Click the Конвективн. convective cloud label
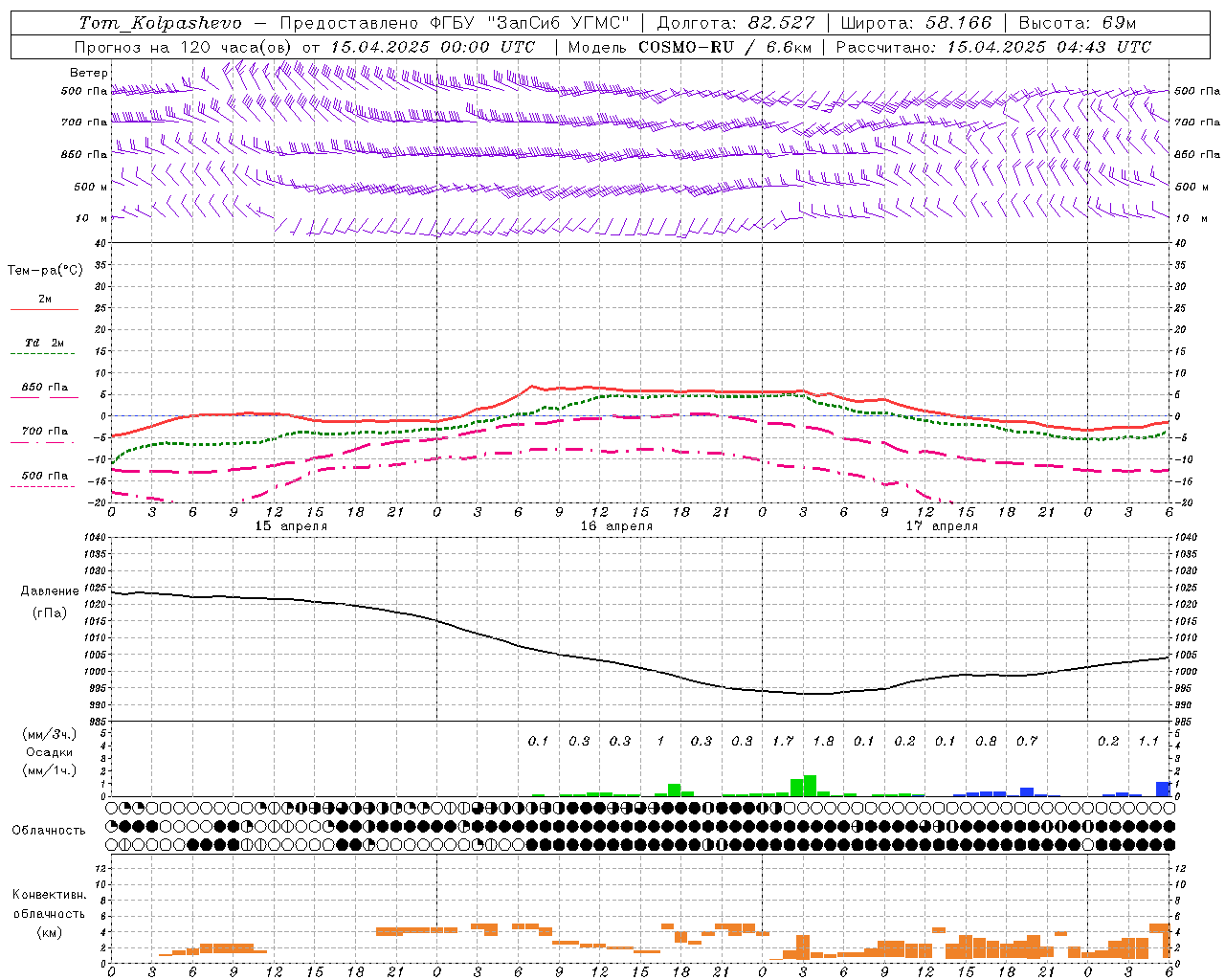Viewport: 1225px width, 980px height. click(x=49, y=895)
